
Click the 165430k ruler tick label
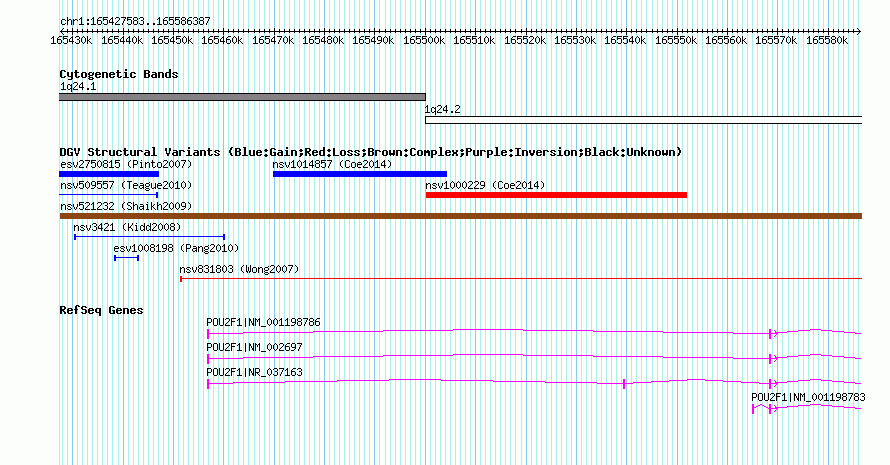(71, 40)
